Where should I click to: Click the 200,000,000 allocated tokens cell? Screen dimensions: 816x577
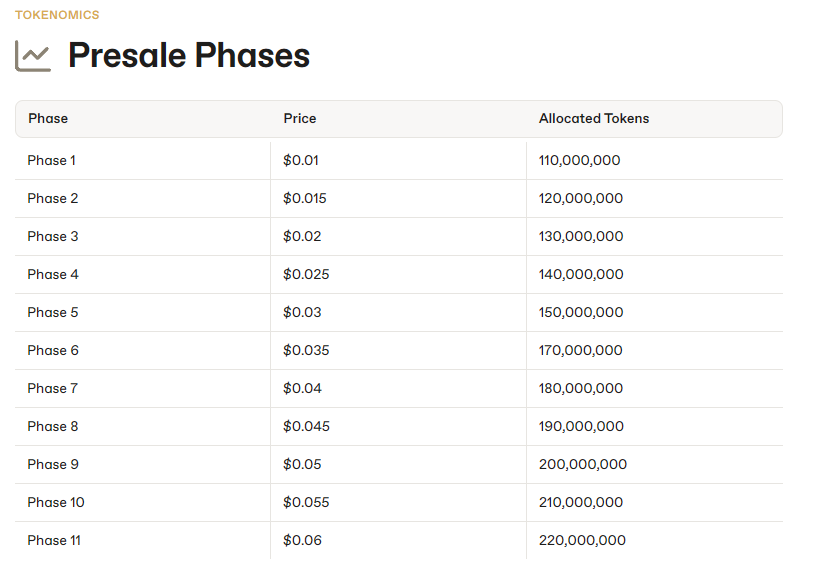coord(583,464)
